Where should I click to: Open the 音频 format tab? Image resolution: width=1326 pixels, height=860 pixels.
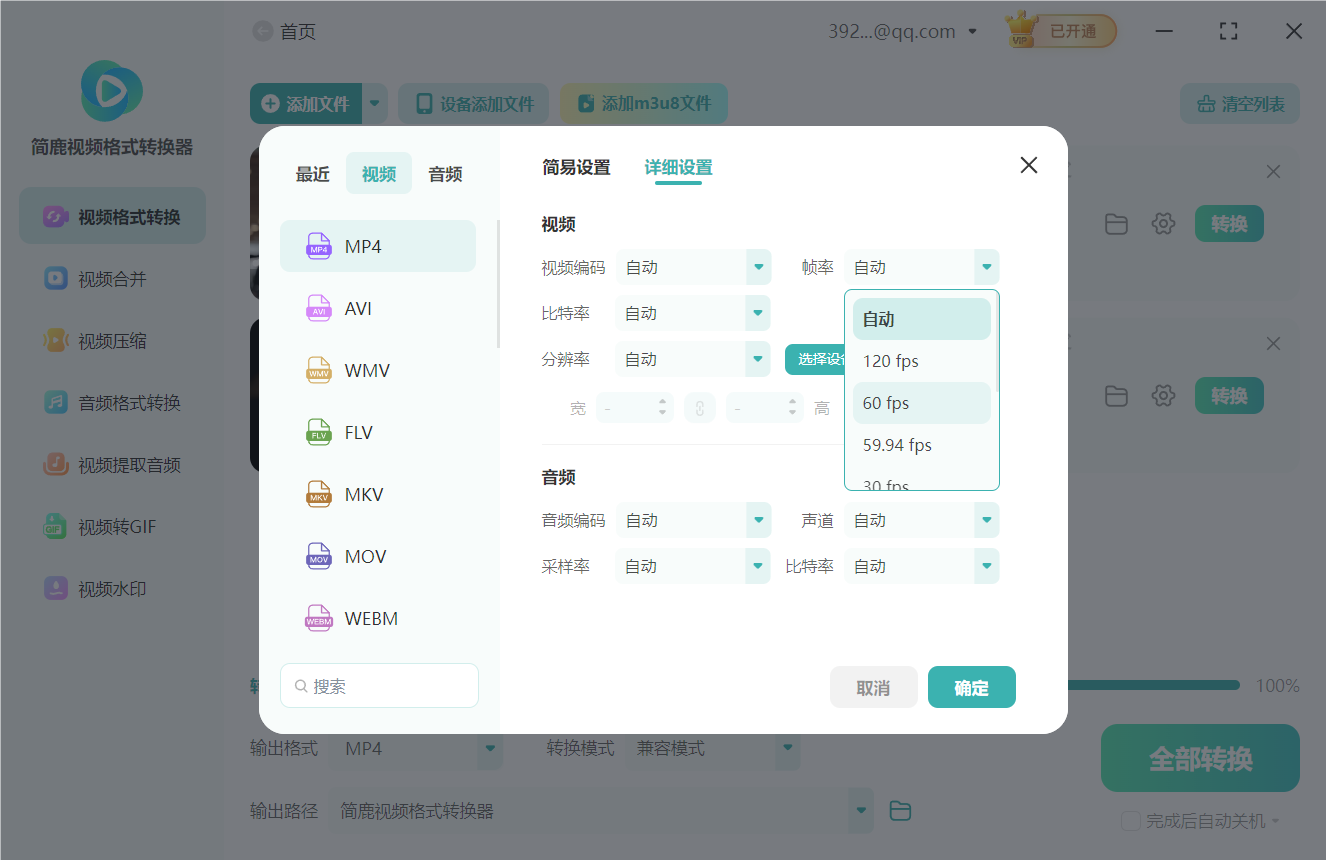(x=444, y=173)
